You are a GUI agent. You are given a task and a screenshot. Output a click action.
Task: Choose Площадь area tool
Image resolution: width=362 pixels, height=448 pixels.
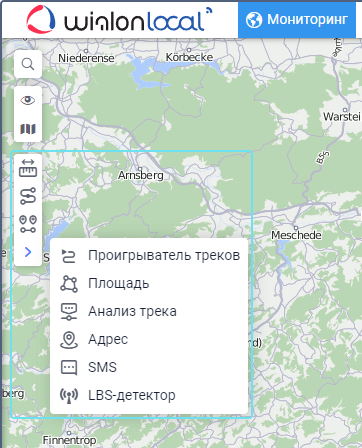[150, 284]
